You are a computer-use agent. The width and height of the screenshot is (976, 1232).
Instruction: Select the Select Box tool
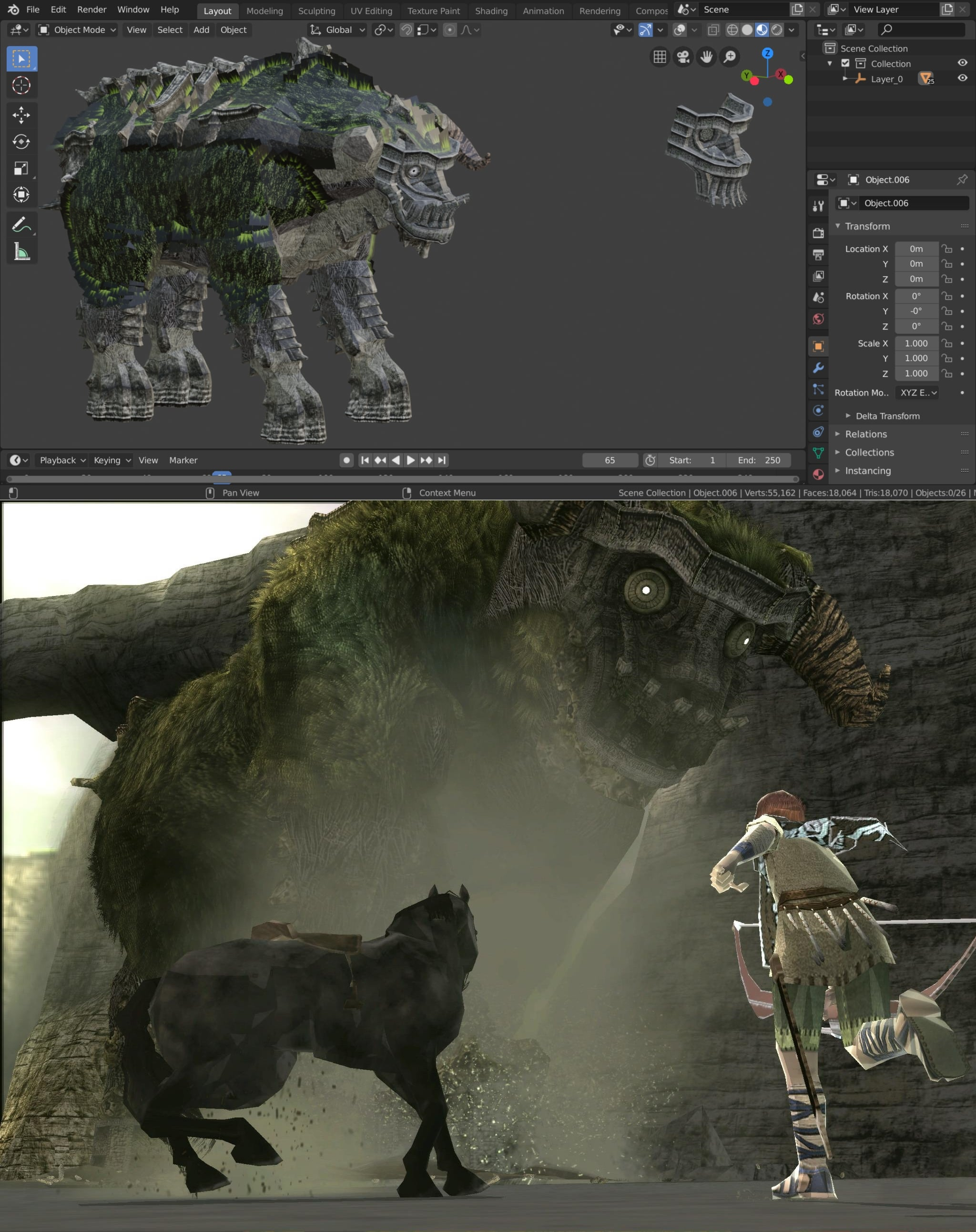point(21,59)
